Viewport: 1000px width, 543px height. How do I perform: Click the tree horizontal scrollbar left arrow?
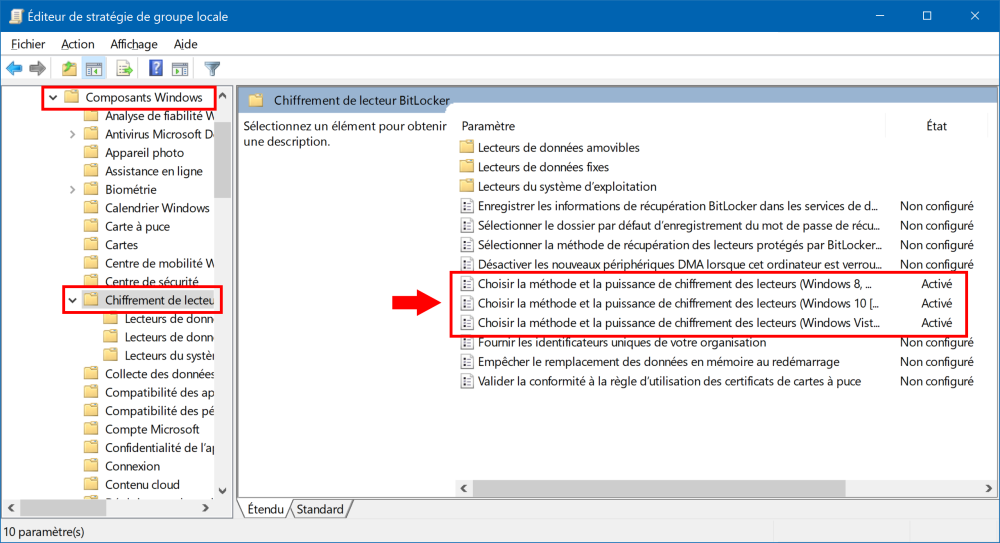(x=11, y=508)
